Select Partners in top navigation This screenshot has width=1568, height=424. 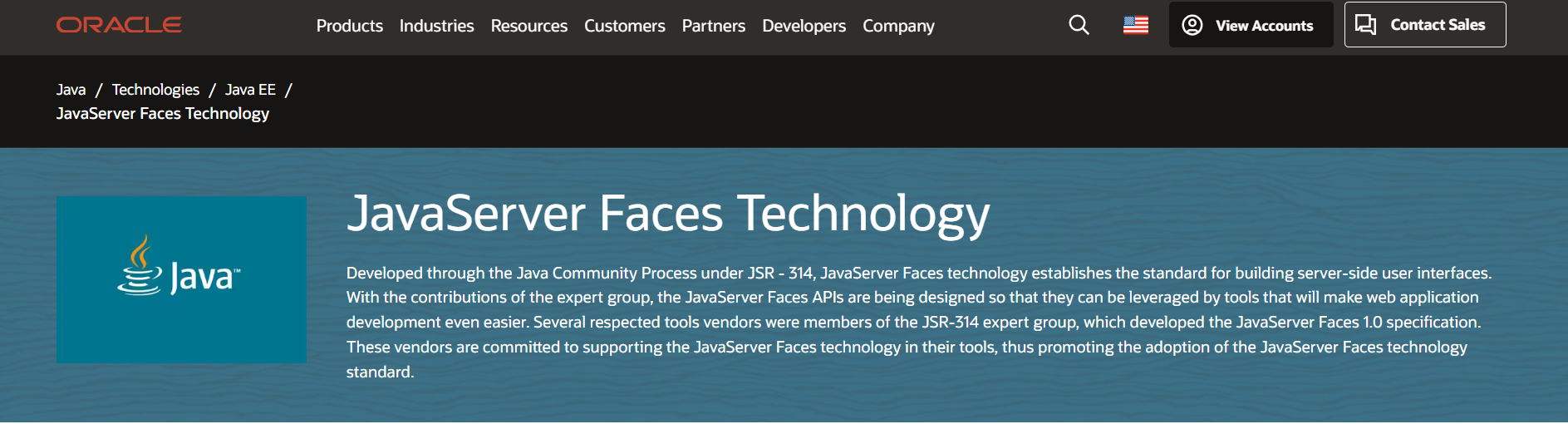click(713, 26)
